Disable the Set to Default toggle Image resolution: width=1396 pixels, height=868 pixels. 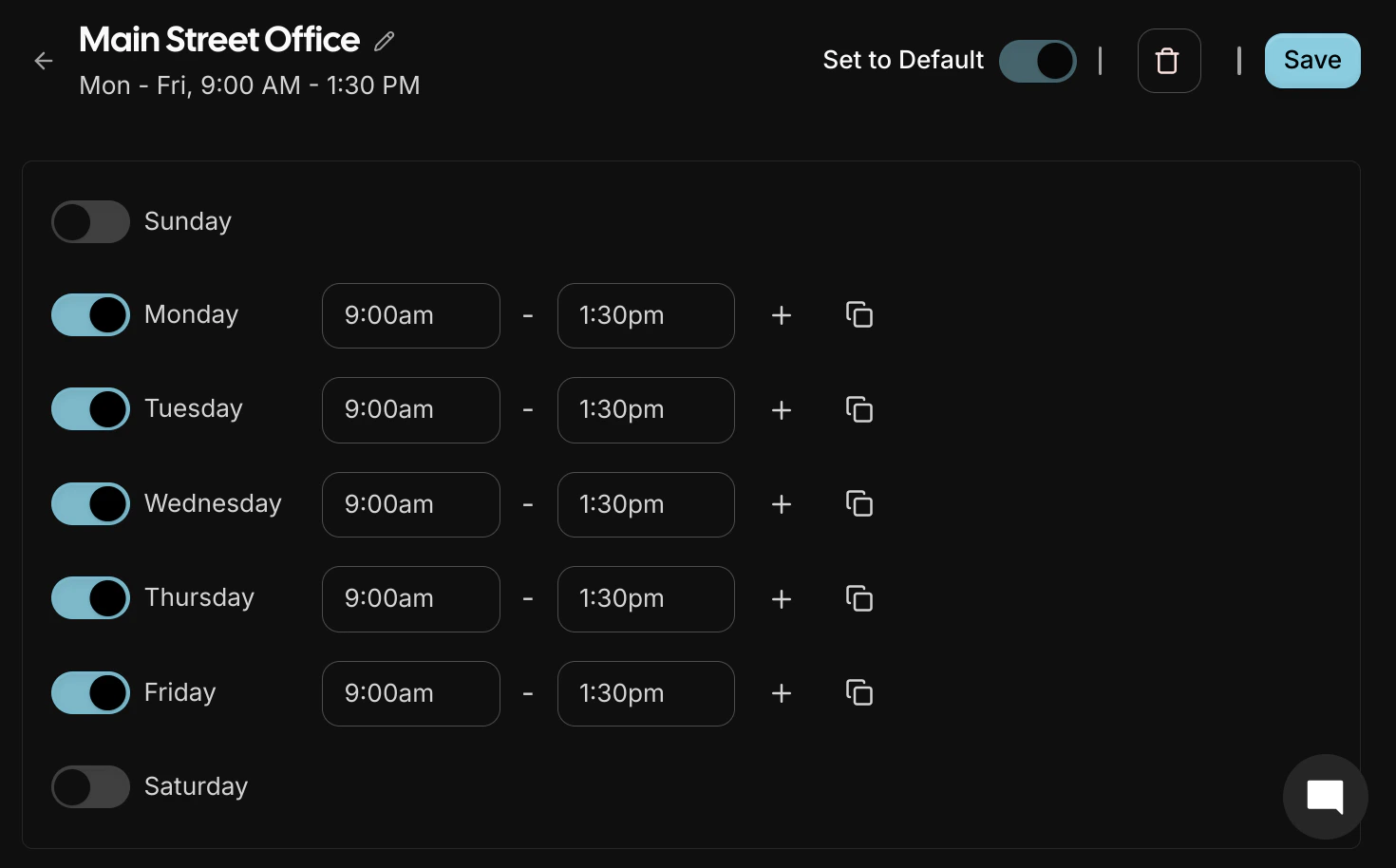pyautogui.click(x=1038, y=60)
